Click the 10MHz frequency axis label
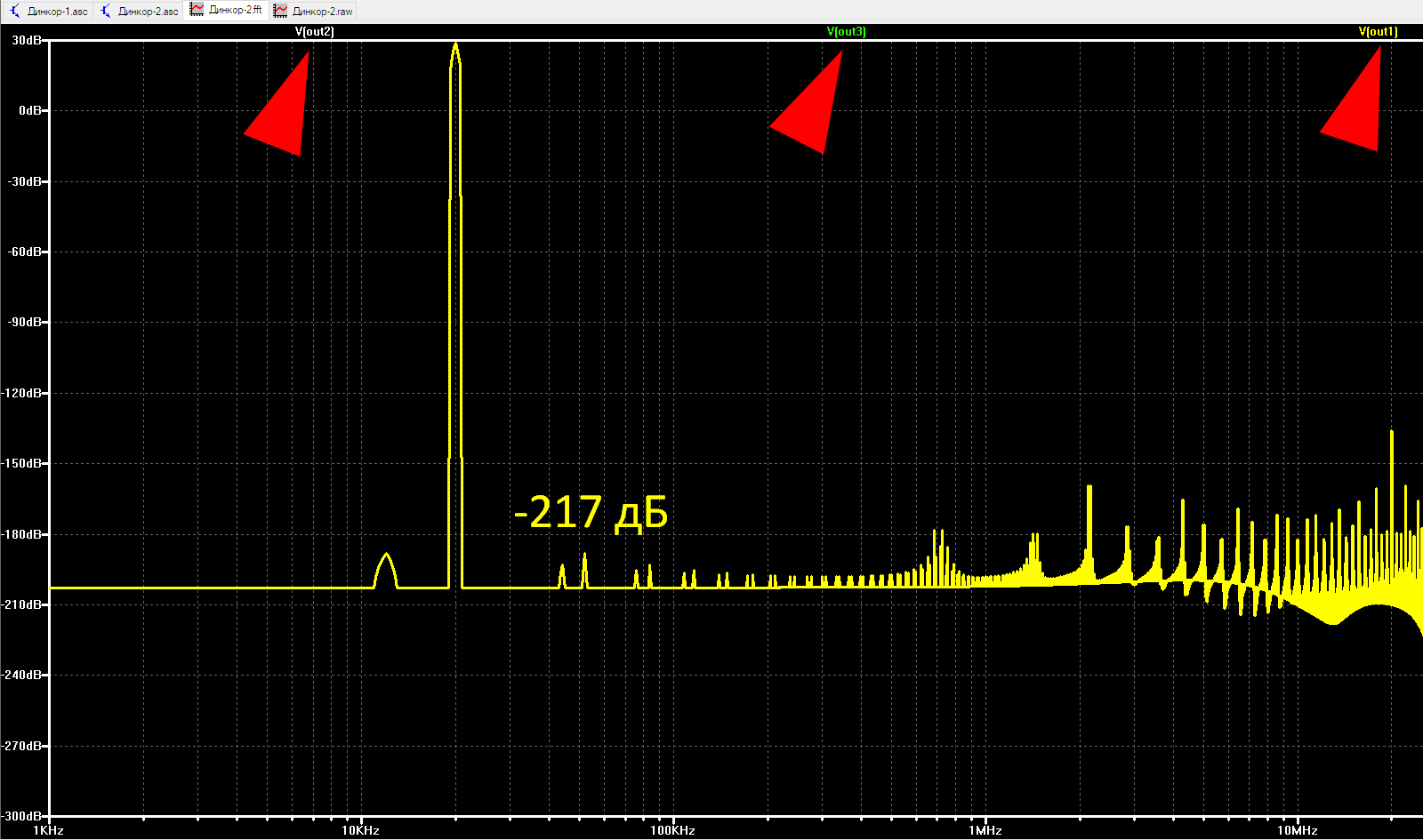Viewport: 1423px width, 840px height. click(x=1297, y=830)
